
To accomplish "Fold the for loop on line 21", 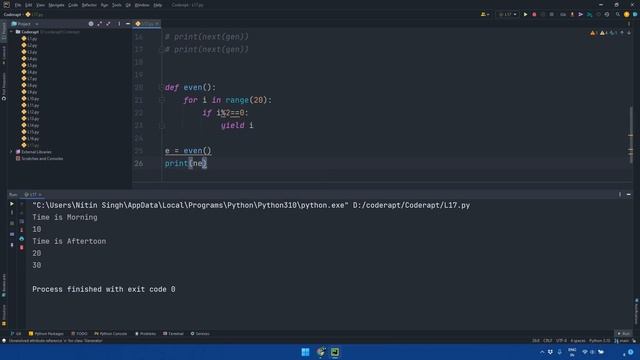I will coord(162,100).
